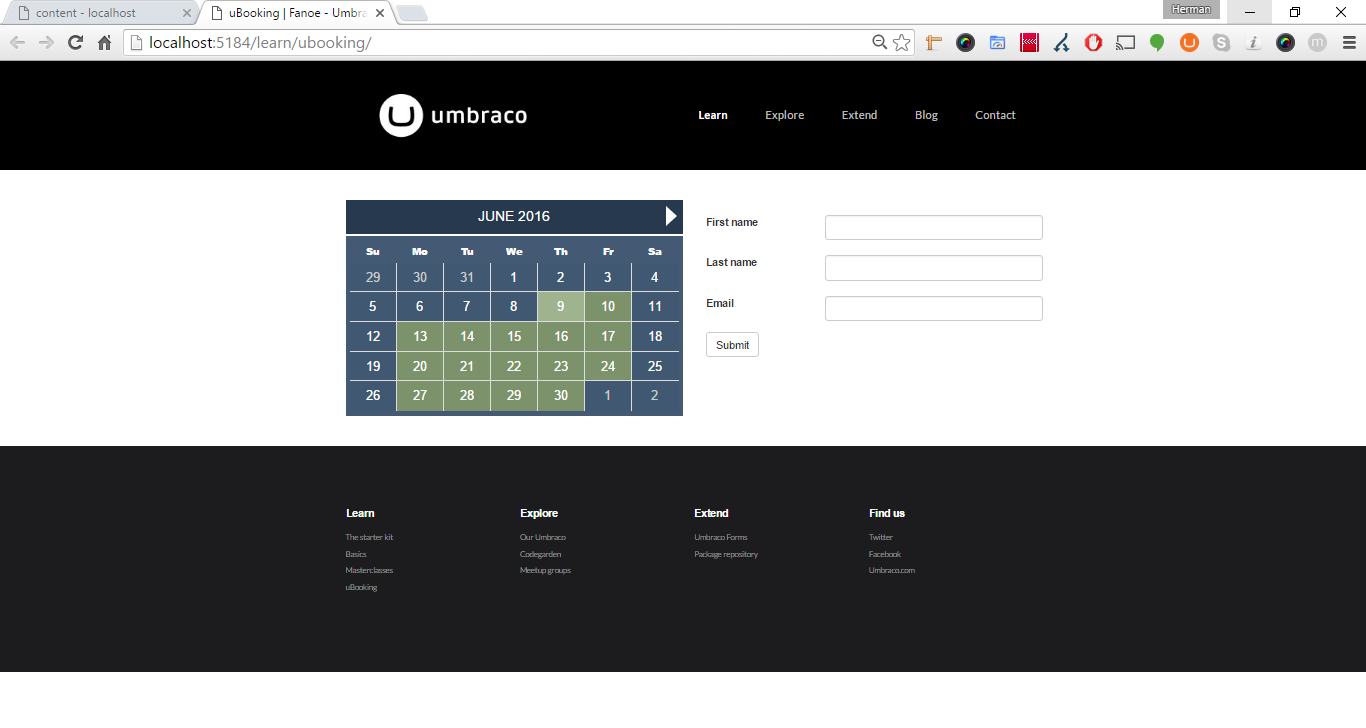Switch to the content - localhost tab
1366x728 pixels.
tap(100, 13)
